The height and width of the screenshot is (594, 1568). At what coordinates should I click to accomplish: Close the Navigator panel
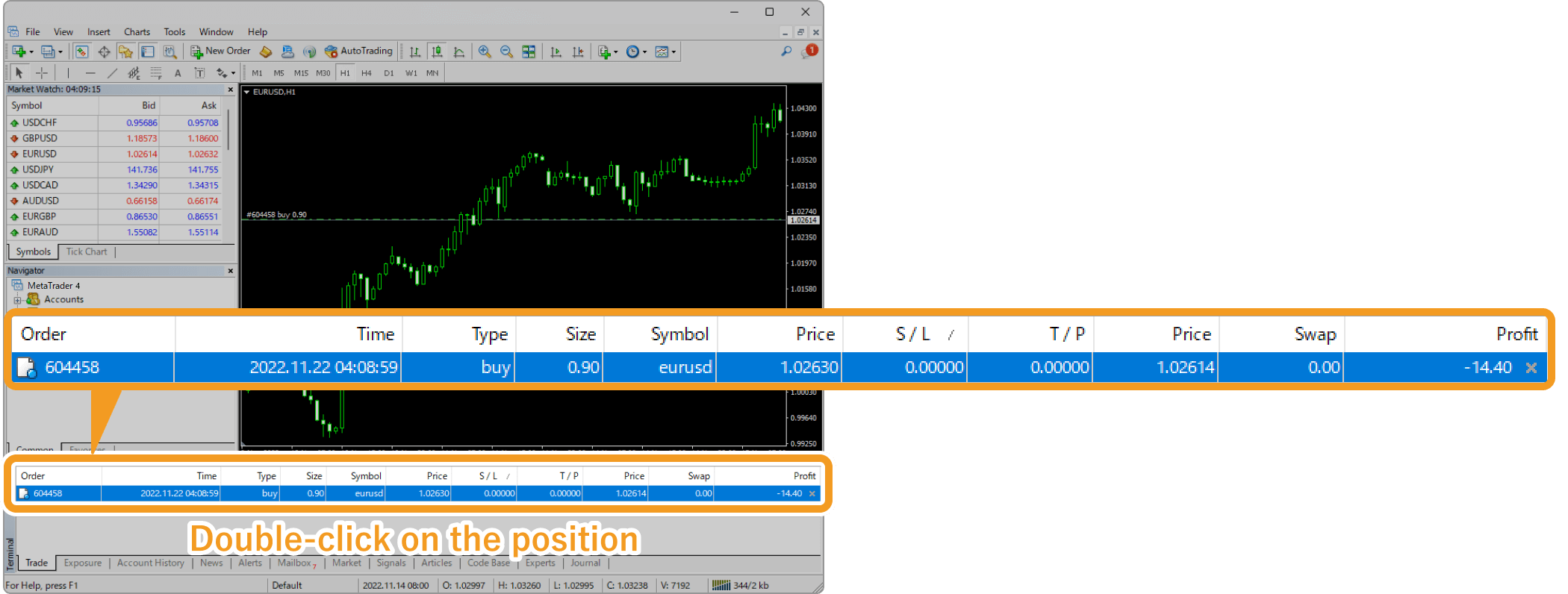coord(230,271)
